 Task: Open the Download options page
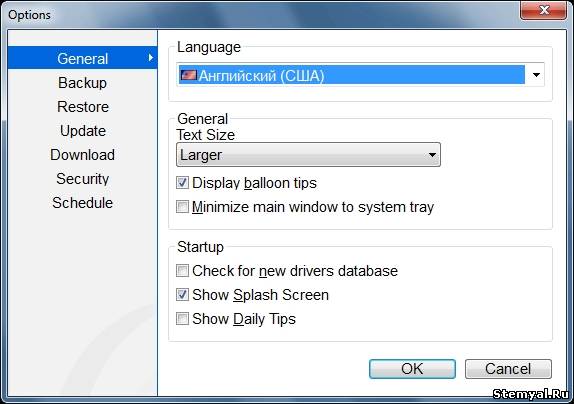point(82,155)
